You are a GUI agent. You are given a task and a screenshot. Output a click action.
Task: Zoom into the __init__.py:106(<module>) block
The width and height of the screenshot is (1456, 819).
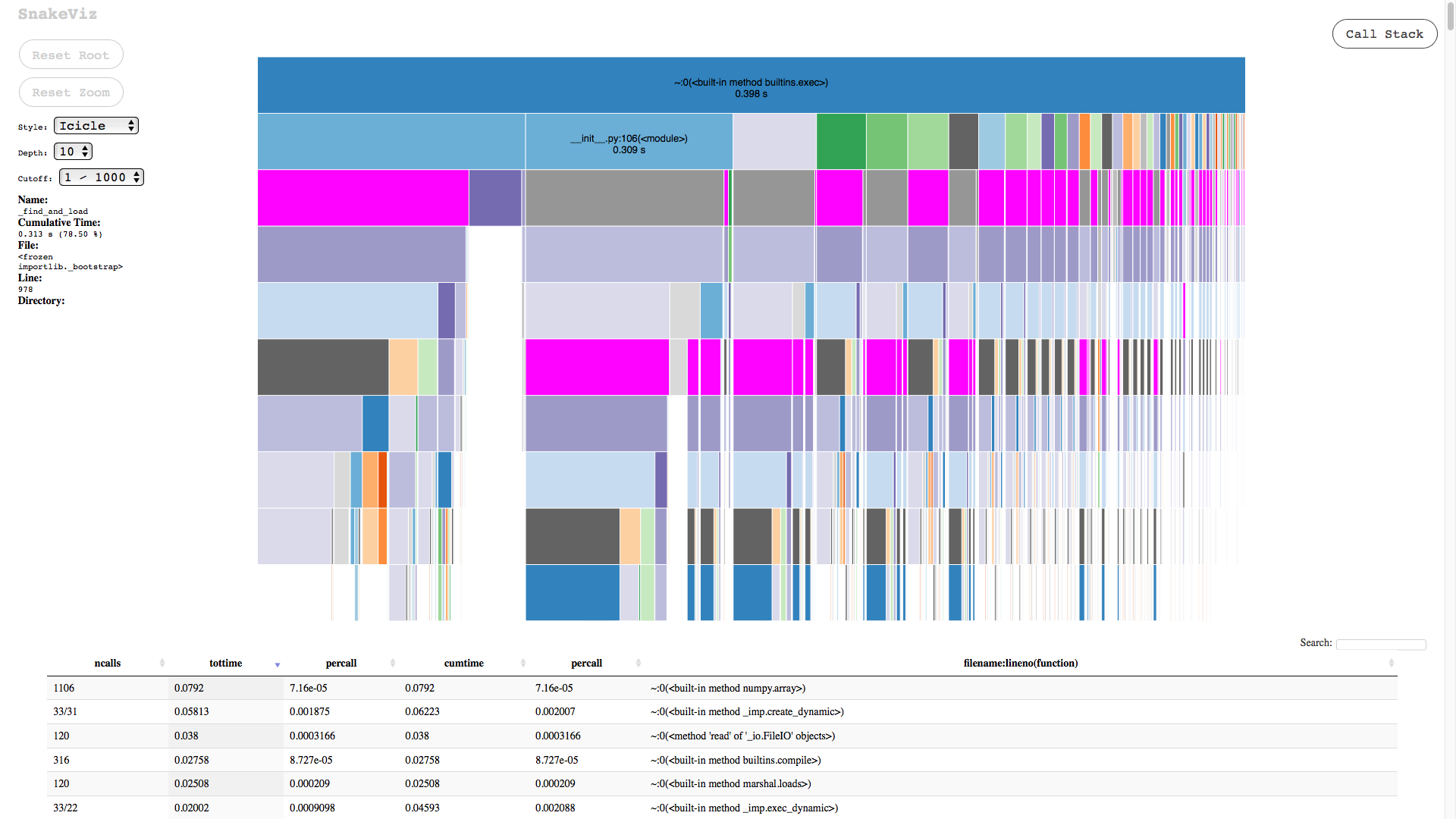(x=628, y=141)
